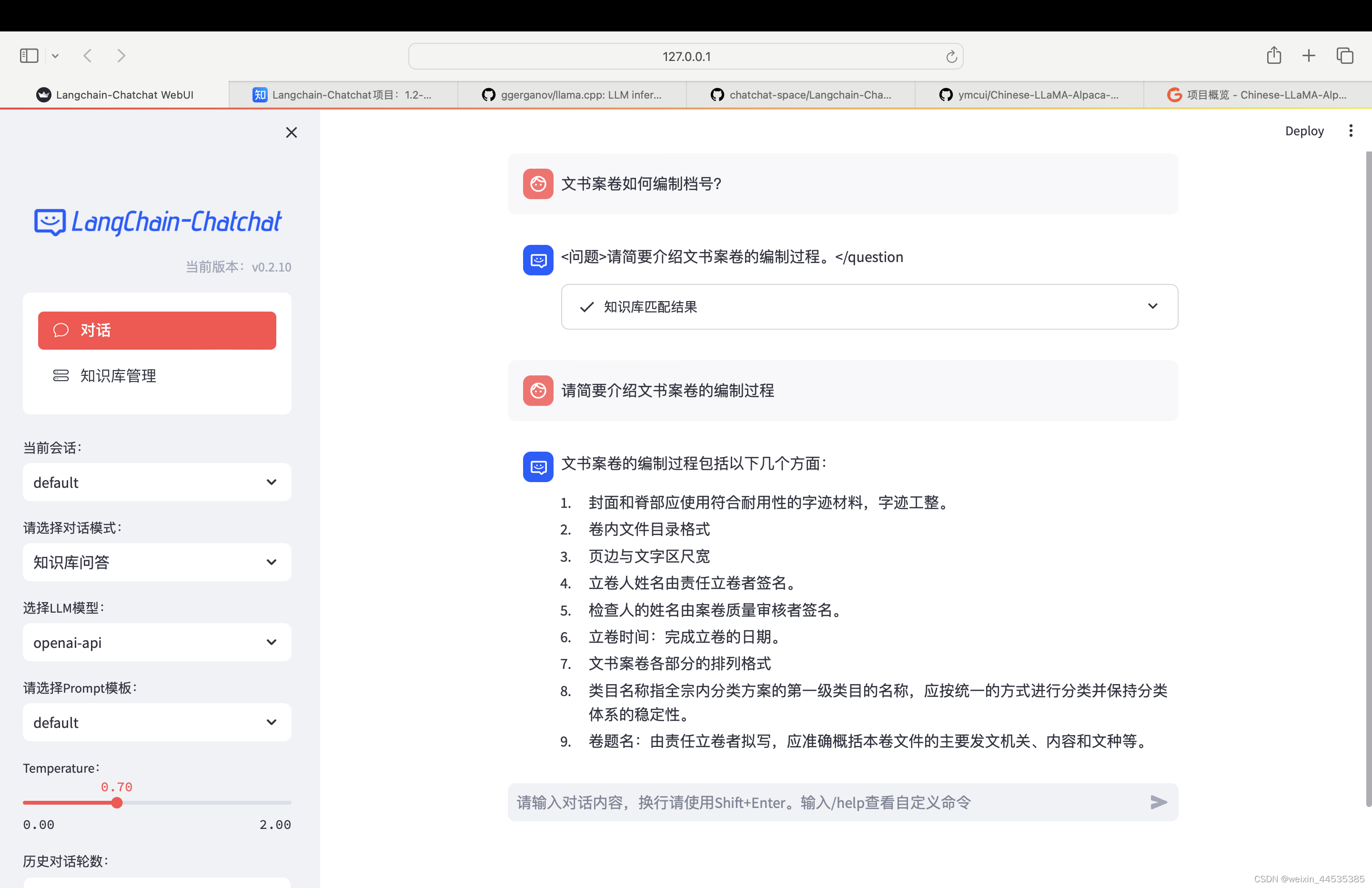This screenshot has width=1372, height=888.
Task: Click the Temperature slider track near 2.00
Action: point(285,803)
